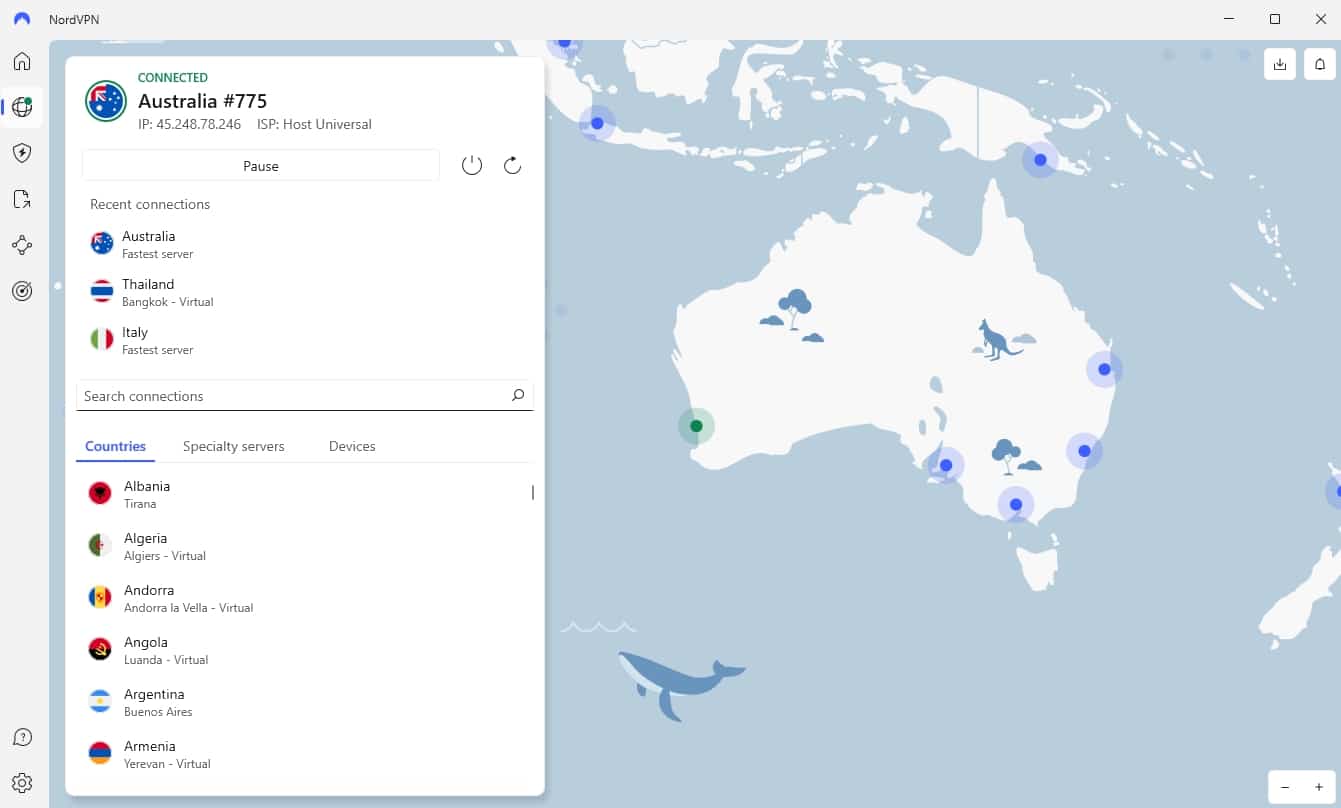Connect to Andorra la Vella - Virtual
This screenshot has height=808, width=1341.
(x=305, y=598)
